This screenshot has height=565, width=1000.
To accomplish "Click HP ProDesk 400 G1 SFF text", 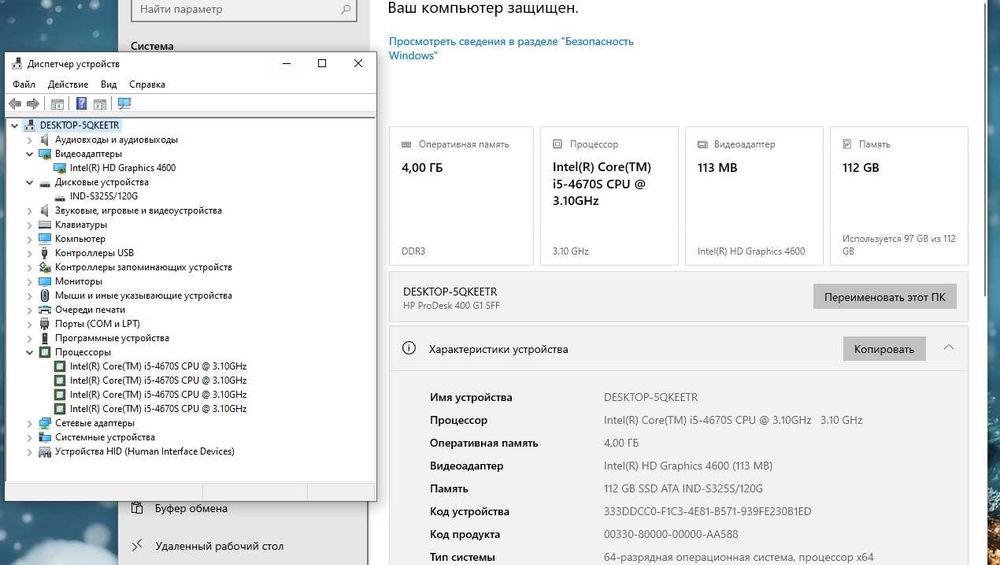I will [451, 305].
